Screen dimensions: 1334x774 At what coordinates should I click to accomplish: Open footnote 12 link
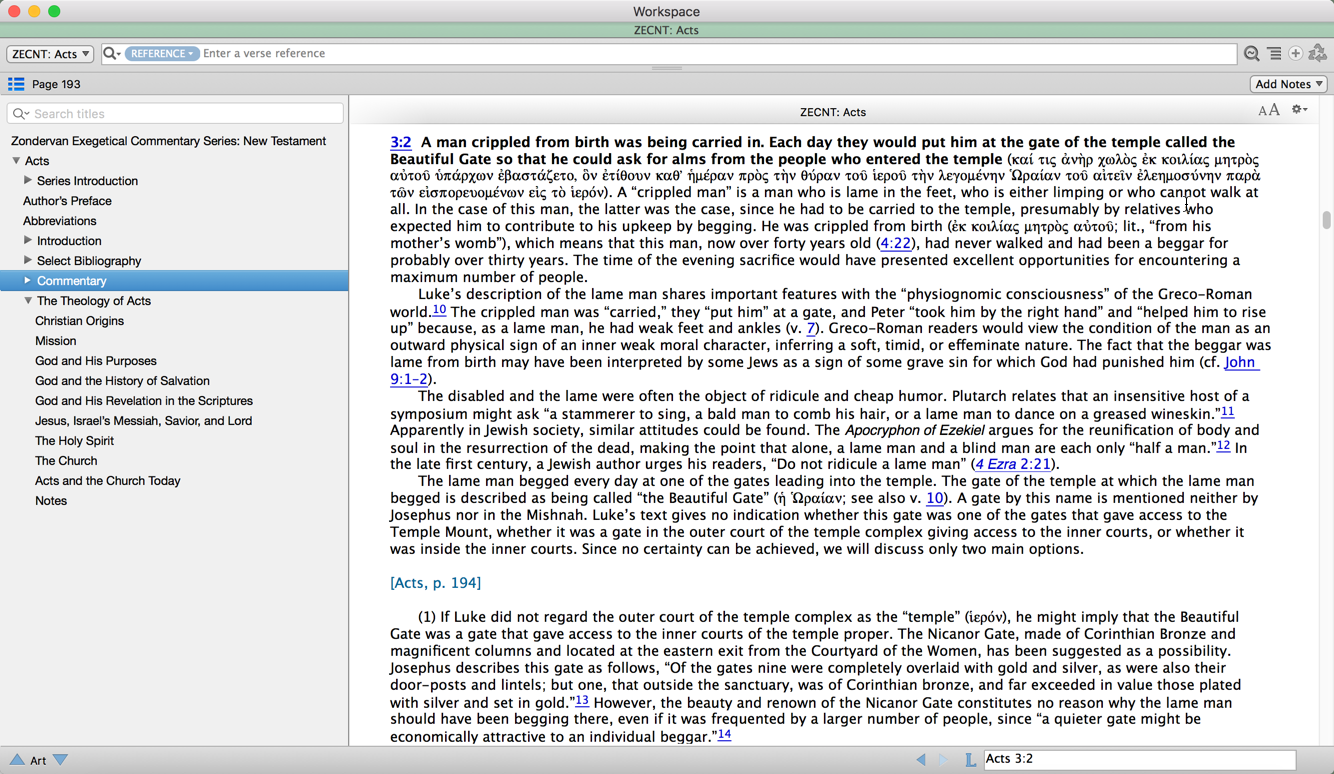click(x=1223, y=445)
